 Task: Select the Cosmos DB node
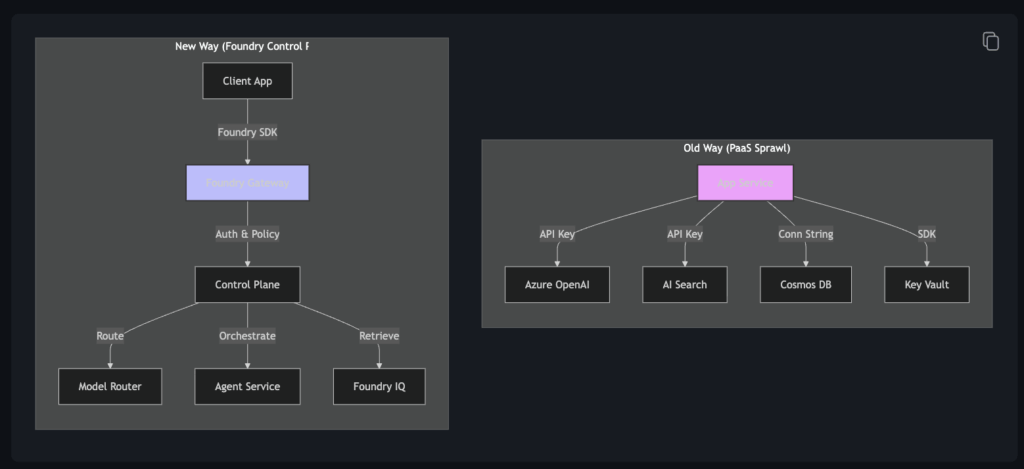click(x=806, y=285)
